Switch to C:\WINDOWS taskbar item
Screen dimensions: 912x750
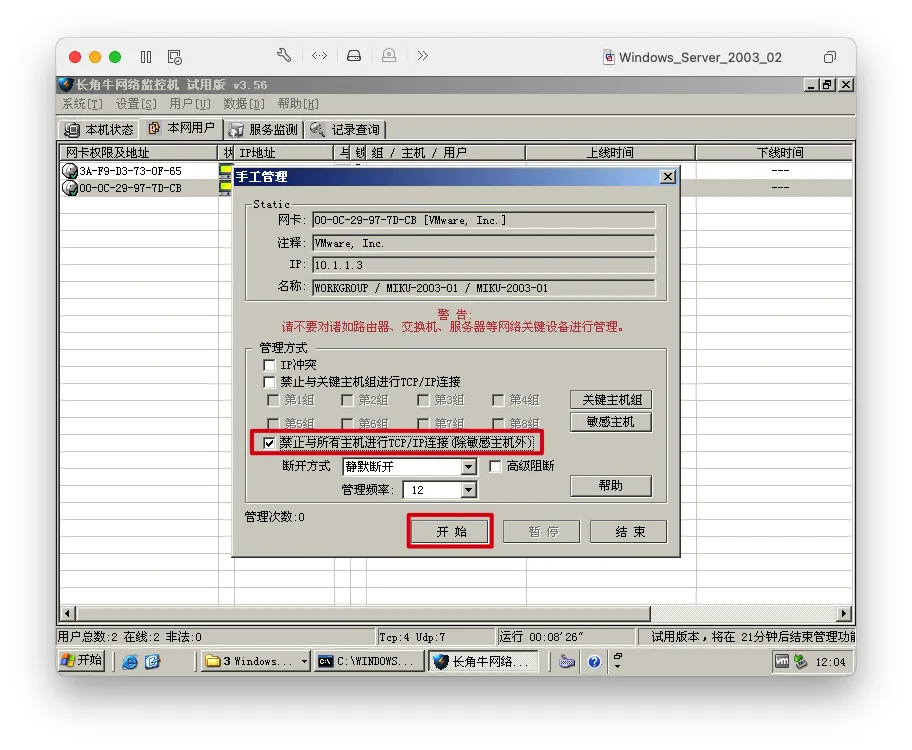click(369, 662)
